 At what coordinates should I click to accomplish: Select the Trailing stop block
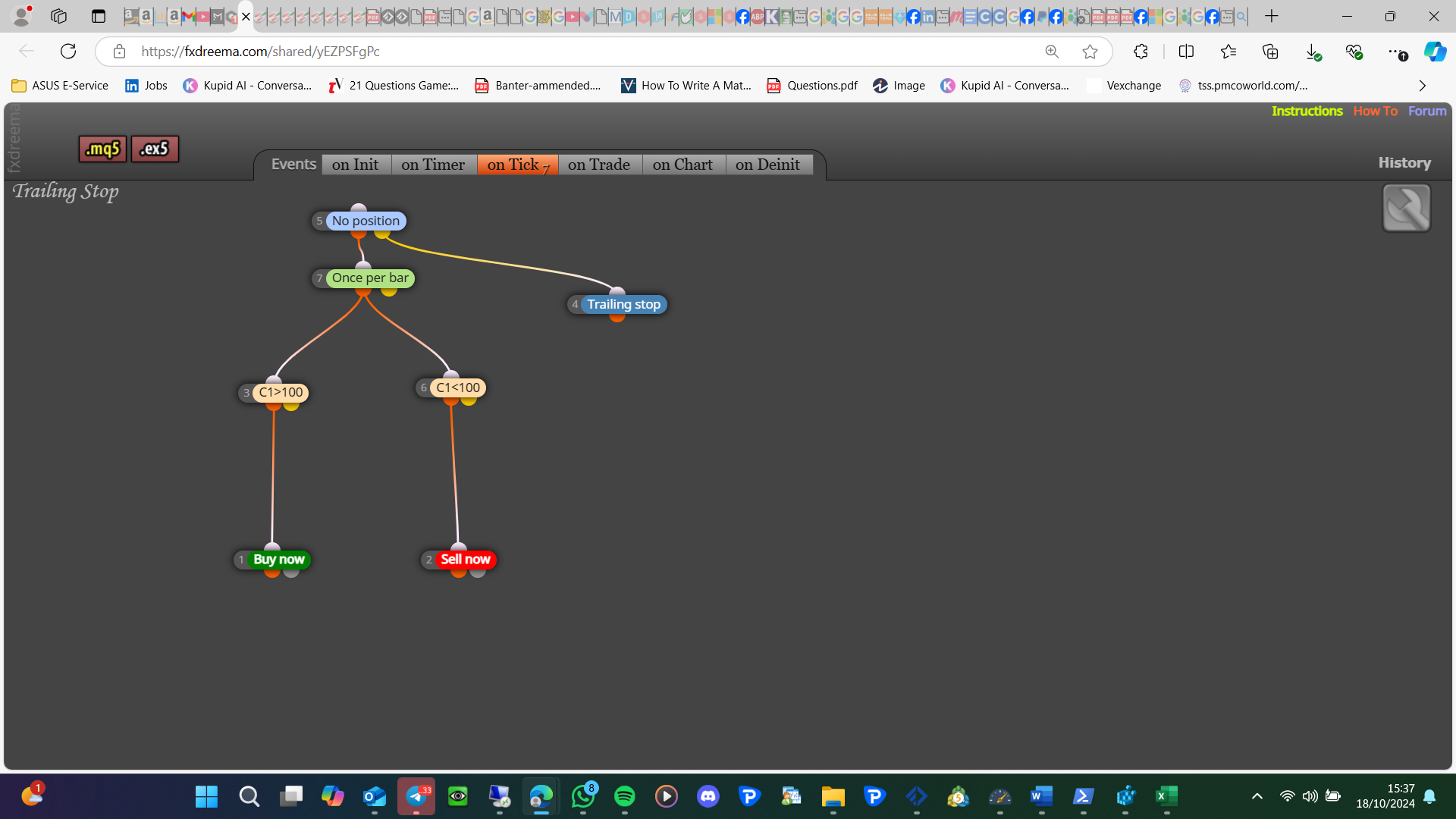coord(623,305)
